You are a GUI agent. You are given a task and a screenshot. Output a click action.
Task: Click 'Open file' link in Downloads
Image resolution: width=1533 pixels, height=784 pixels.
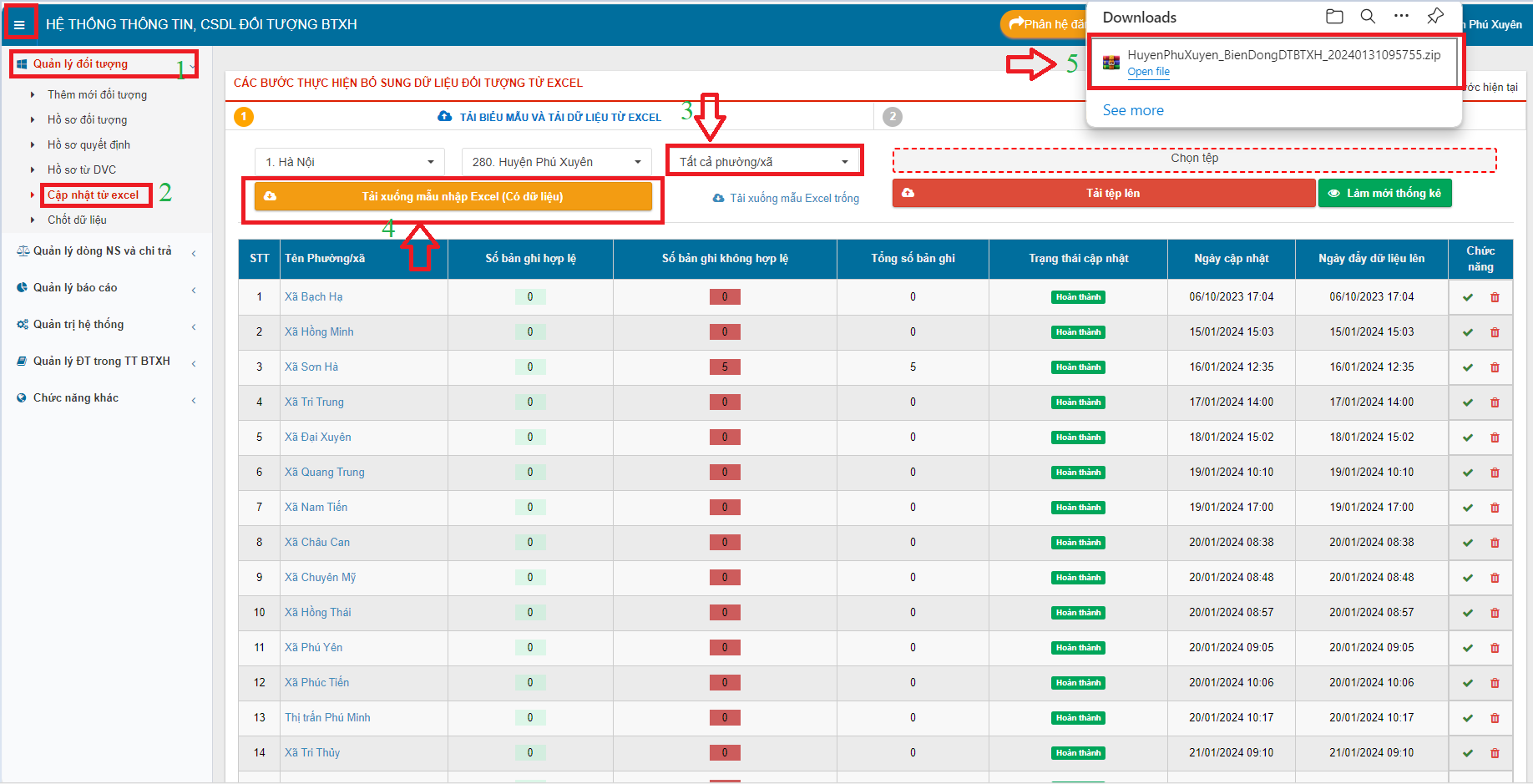tap(1148, 72)
